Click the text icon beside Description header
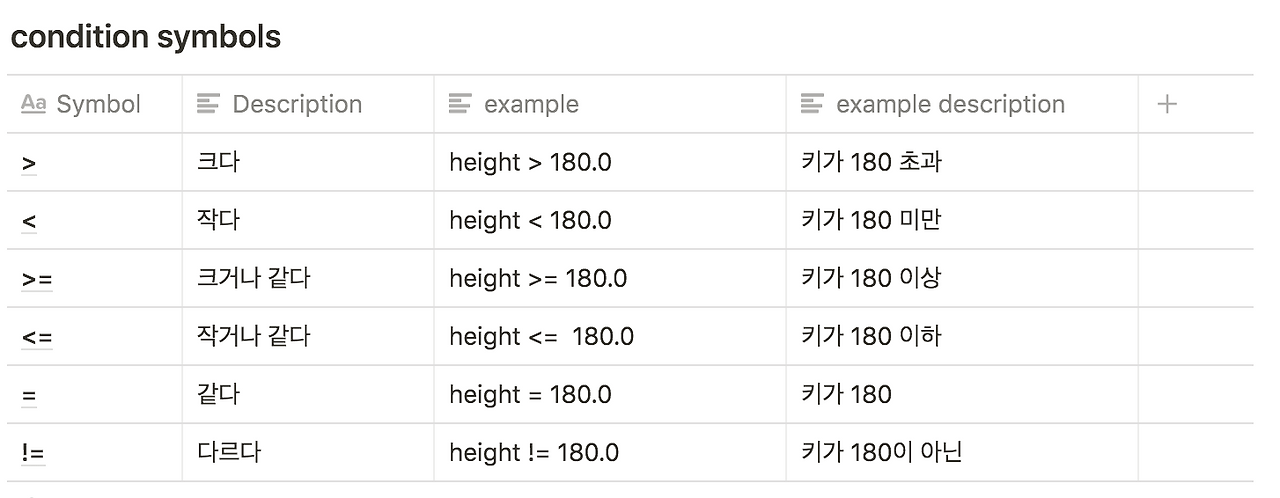Viewport: 1280px width, 498px height. 208,104
